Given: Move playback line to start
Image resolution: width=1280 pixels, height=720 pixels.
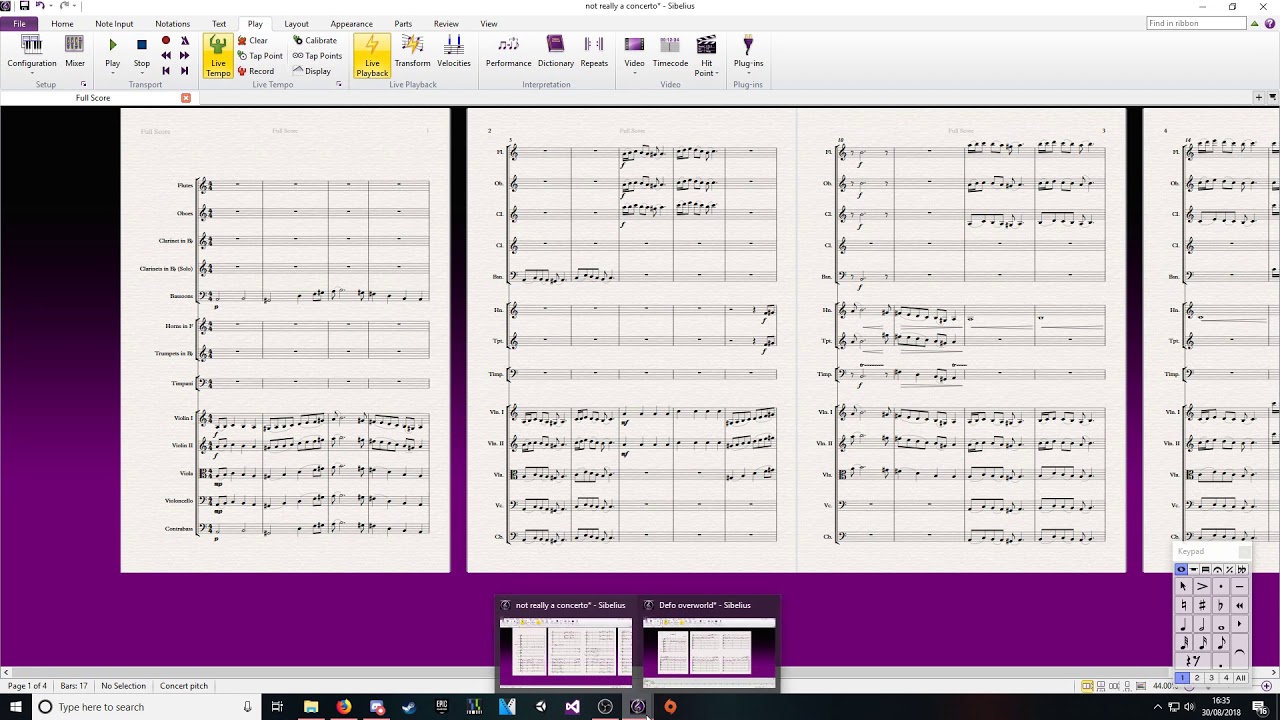Looking at the screenshot, I should (166, 71).
